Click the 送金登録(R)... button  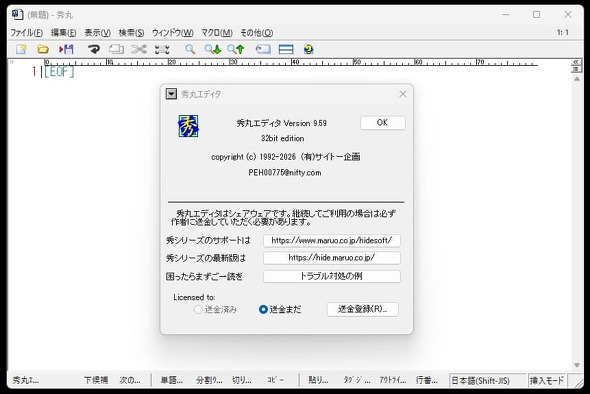click(363, 309)
